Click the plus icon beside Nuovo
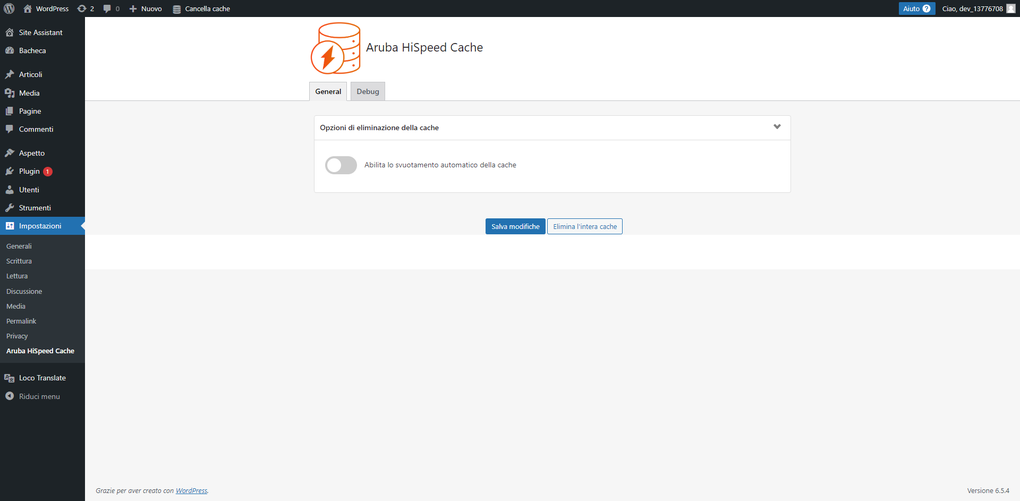 (133, 8)
